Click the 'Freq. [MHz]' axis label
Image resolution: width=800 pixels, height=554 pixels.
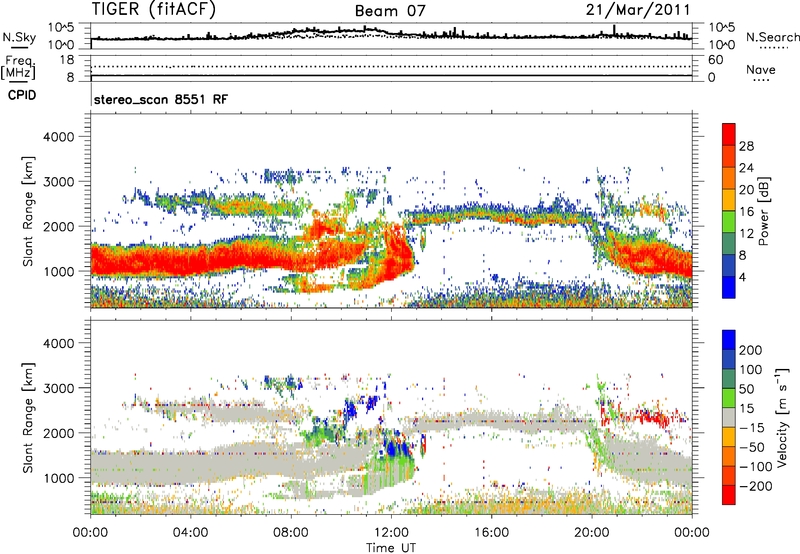click(19, 67)
